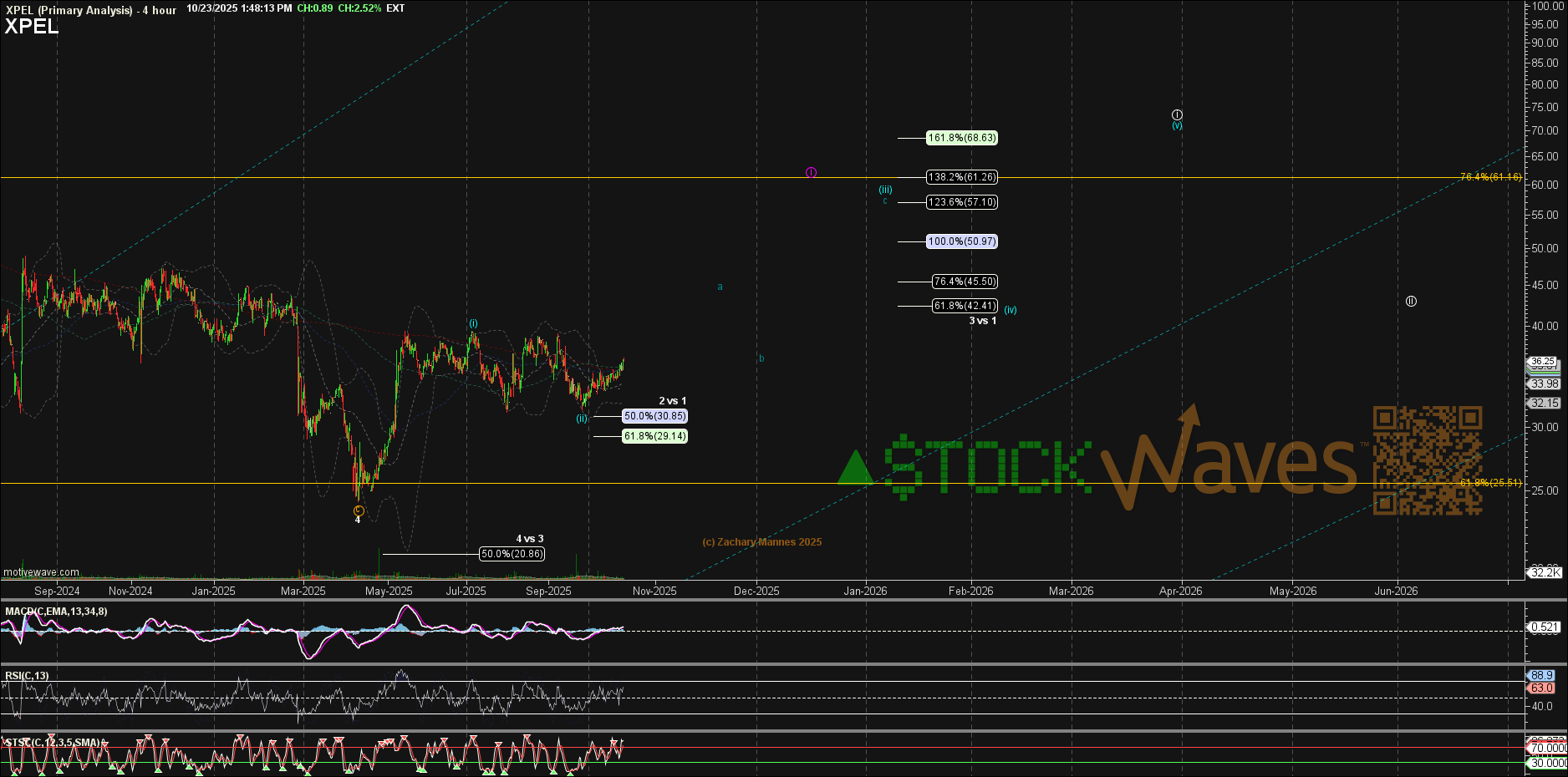1568x777 pixels.
Task: Click the green StockWaves triangle logo
Action: [x=855, y=468]
